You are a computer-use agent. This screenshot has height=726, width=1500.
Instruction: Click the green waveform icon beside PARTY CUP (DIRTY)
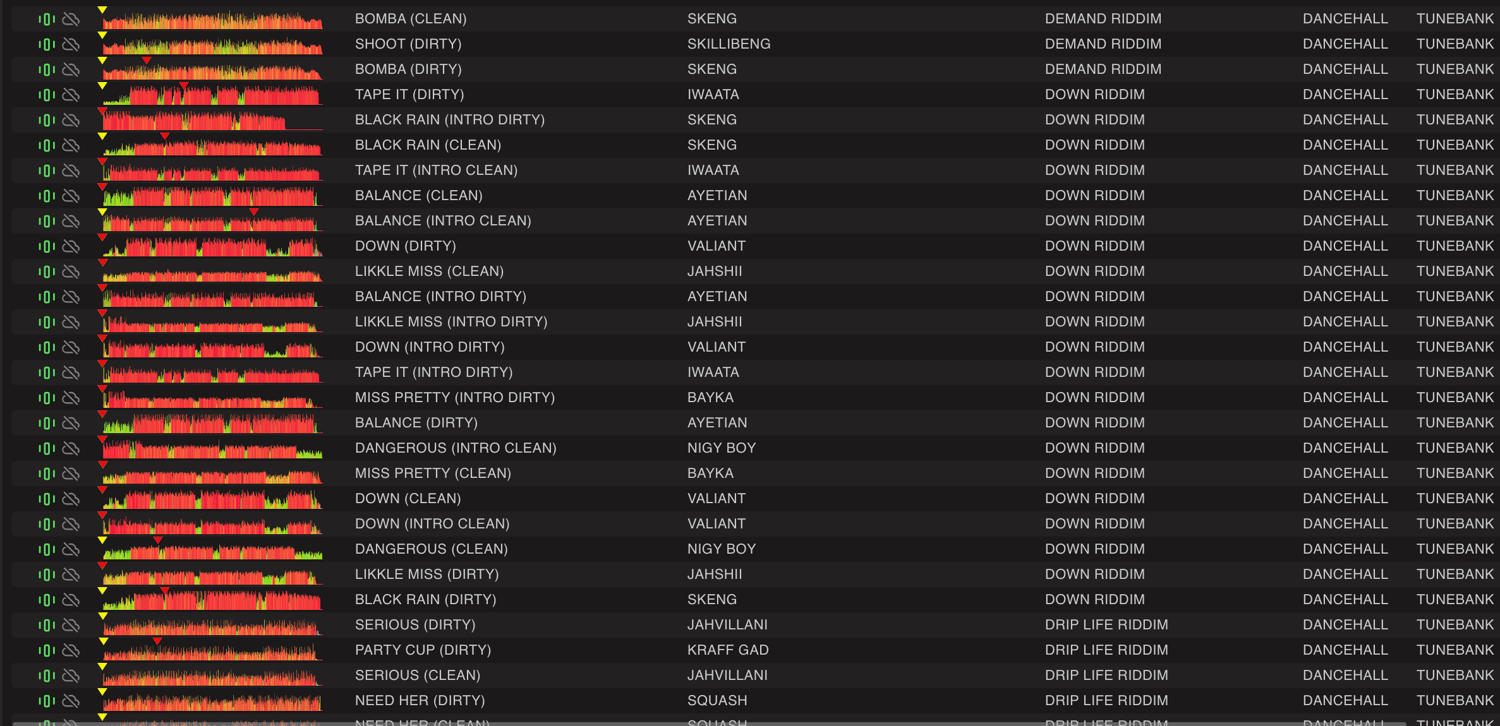(x=46, y=650)
